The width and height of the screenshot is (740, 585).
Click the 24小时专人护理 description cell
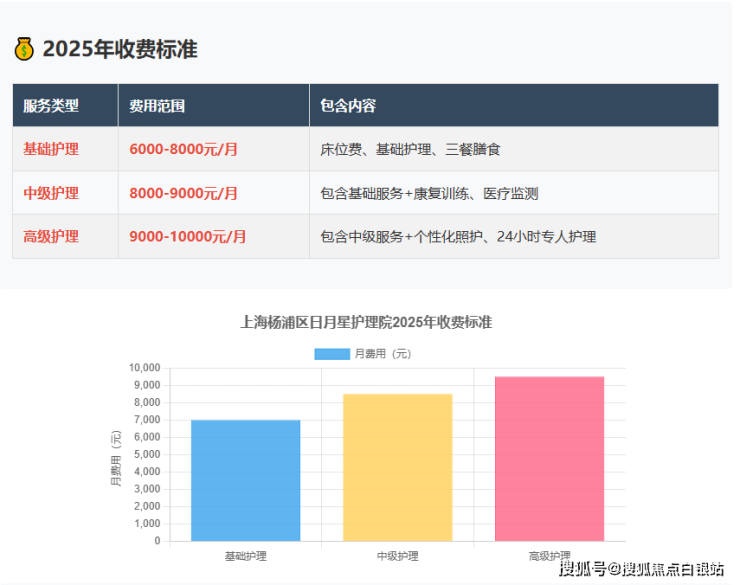click(458, 237)
